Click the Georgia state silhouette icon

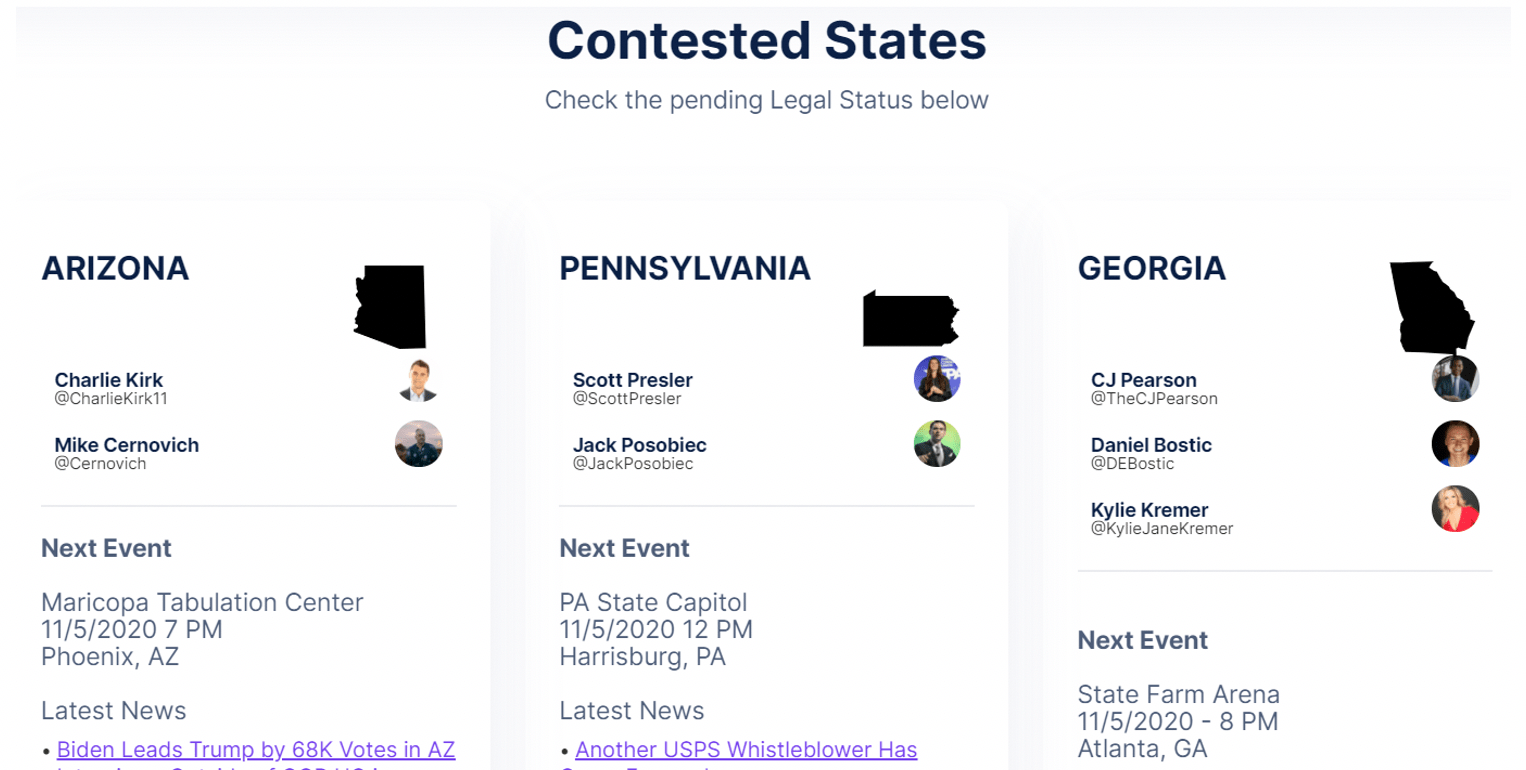click(1432, 308)
